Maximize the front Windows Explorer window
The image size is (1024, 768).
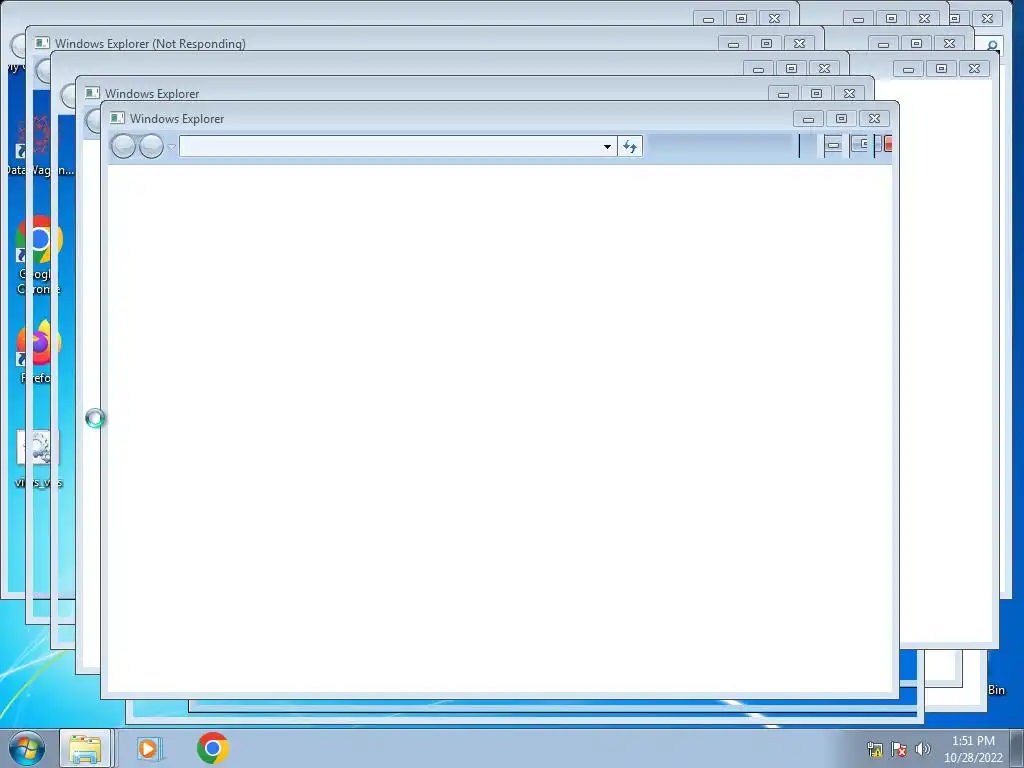841,119
